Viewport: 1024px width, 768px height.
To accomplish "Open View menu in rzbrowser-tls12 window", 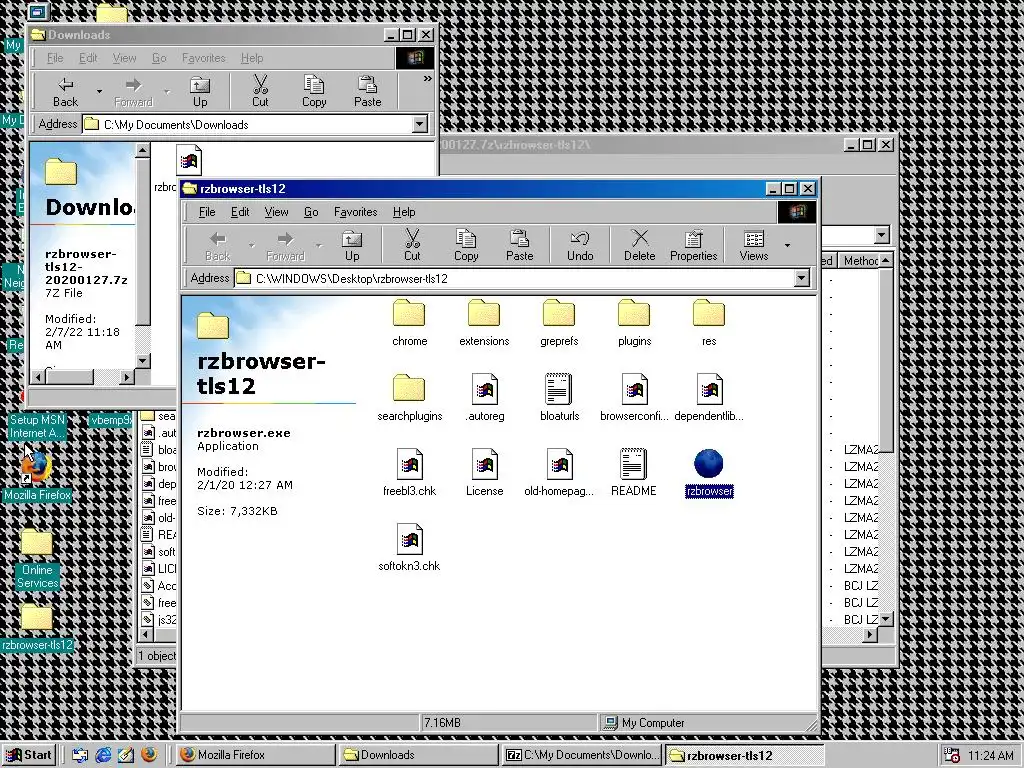I will coord(276,212).
